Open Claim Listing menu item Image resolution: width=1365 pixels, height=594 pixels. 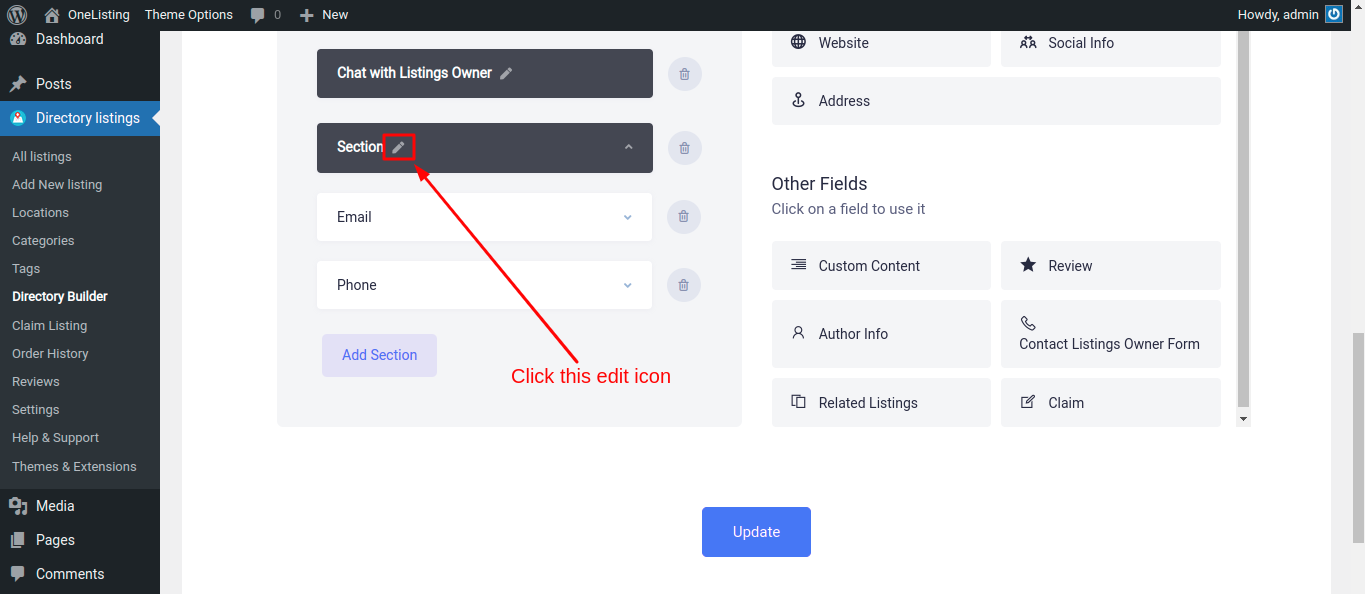tap(49, 326)
